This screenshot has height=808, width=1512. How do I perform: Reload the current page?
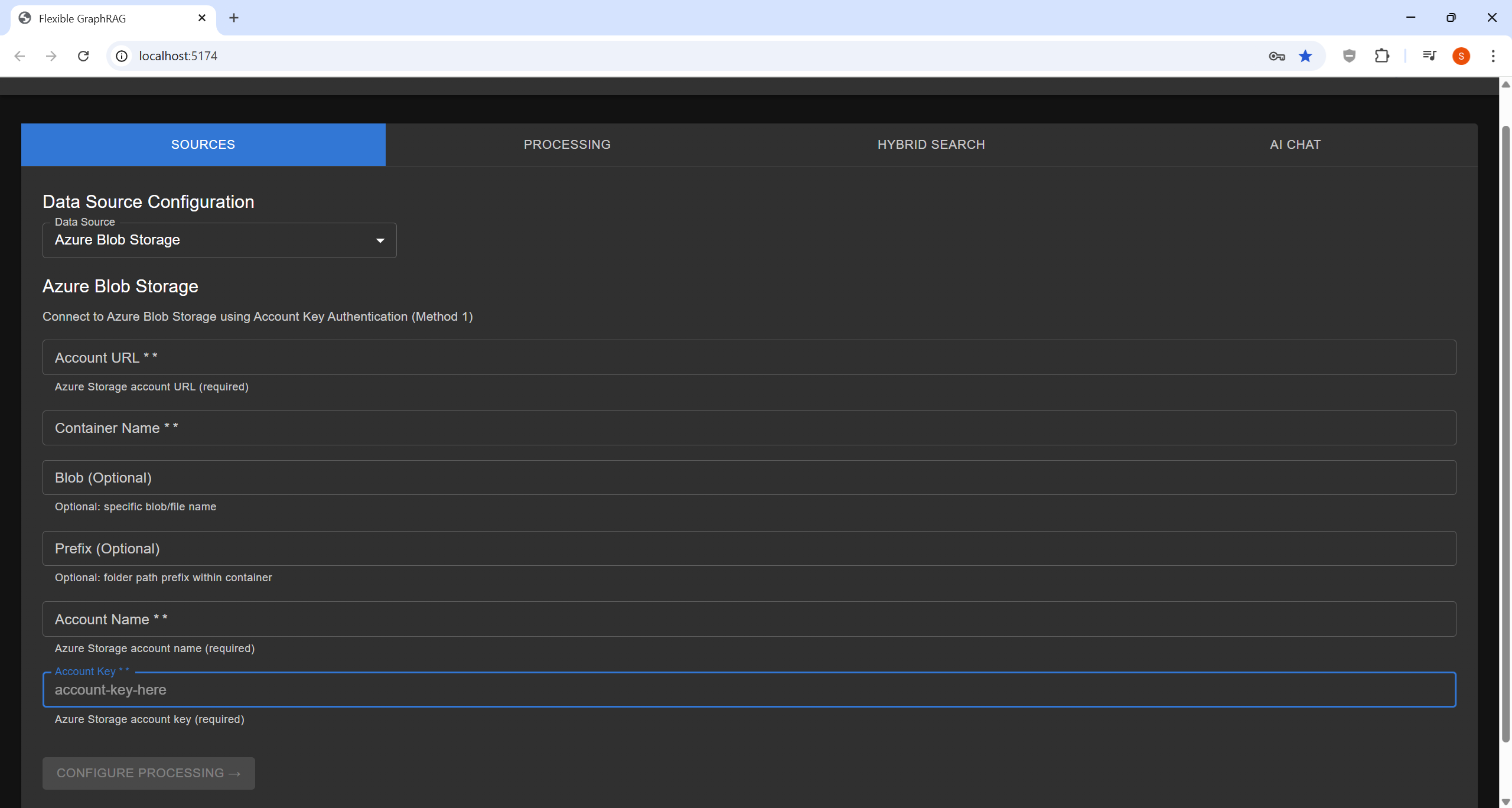84,56
